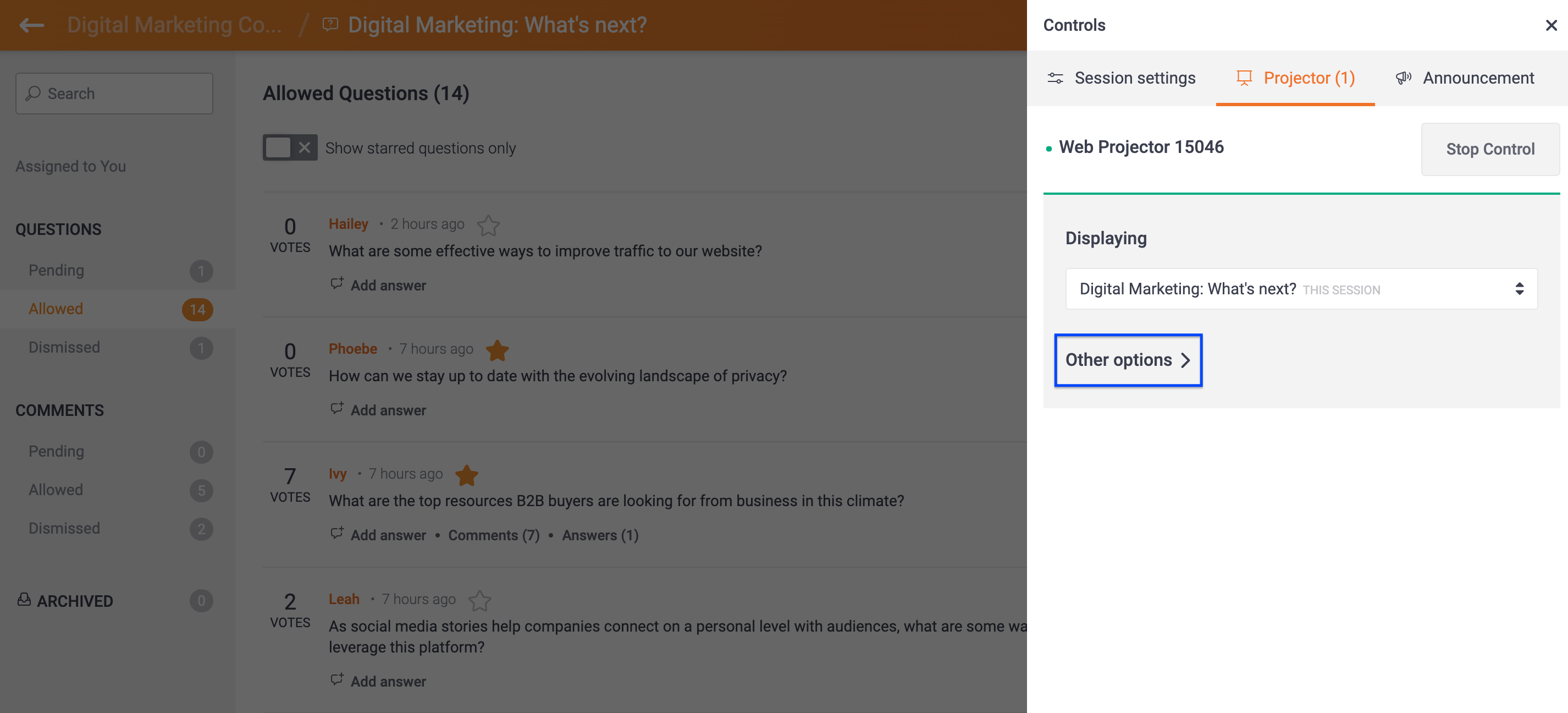Screen dimensions: 1568x713
Task: Click the Allowed questions 14 badge
Action: [197, 310]
